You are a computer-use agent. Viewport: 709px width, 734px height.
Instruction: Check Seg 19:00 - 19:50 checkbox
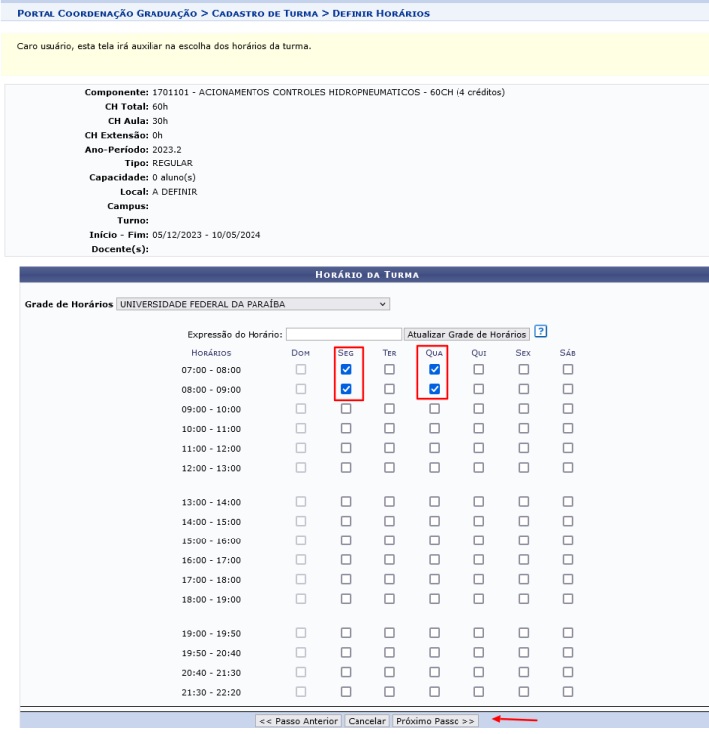point(346,633)
